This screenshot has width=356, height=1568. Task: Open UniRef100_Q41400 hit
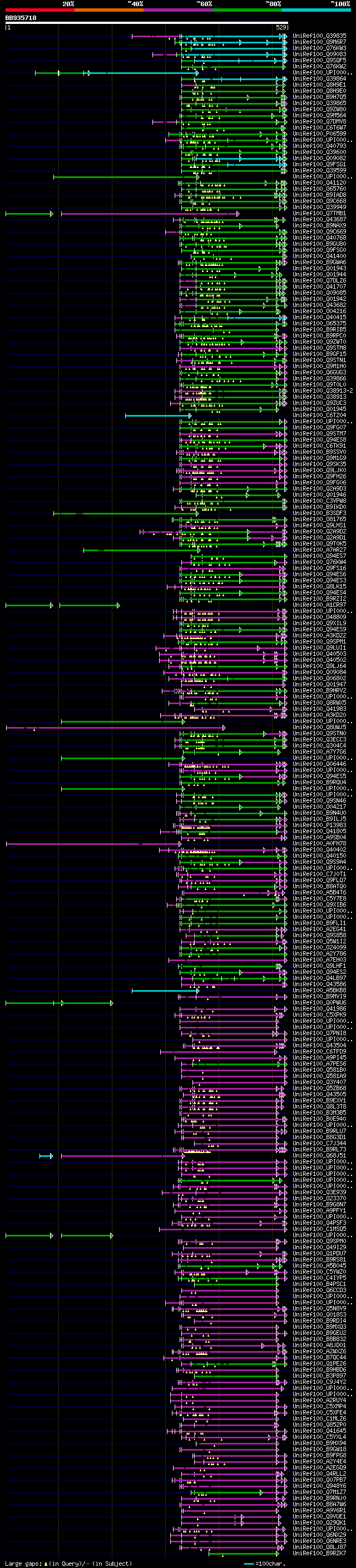(319, 256)
